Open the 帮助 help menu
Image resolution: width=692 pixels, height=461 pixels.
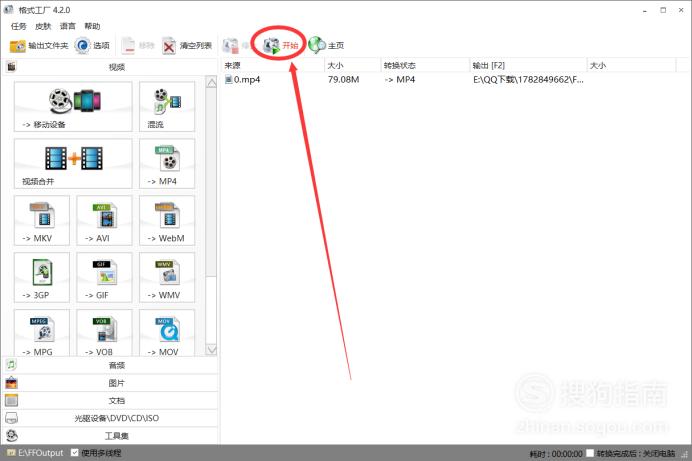coord(92,26)
